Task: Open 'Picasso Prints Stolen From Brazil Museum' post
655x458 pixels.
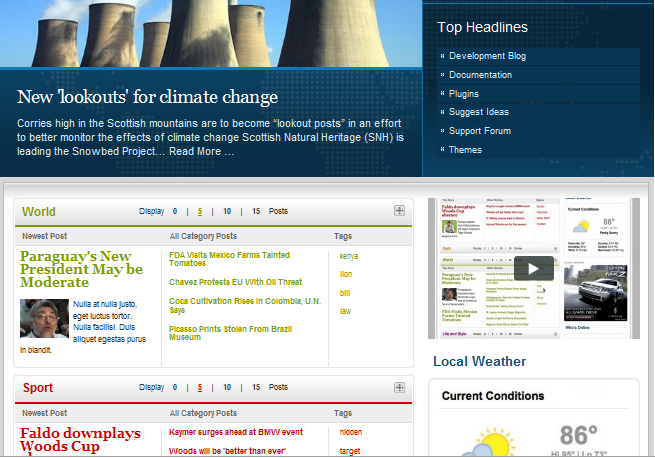Action: point(230,333)
